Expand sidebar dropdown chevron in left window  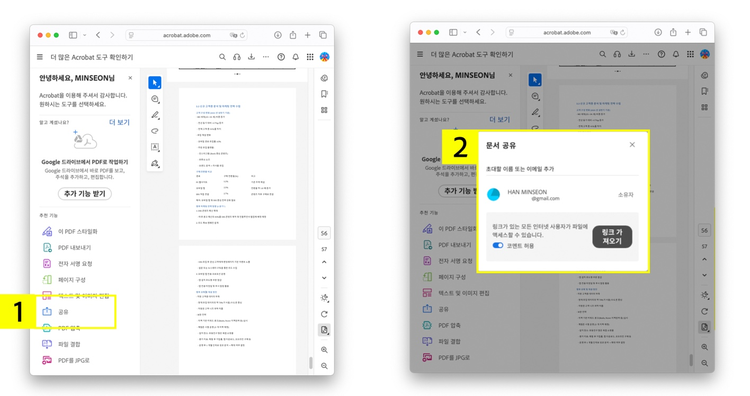pyautogui.click(x=84, y=35)
